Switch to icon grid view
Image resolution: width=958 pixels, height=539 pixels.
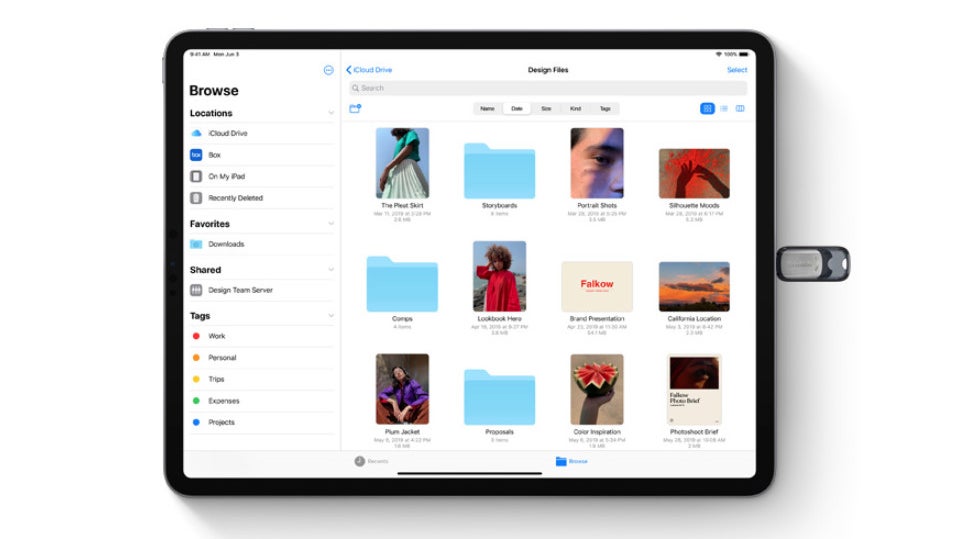click(x=707, y=109)
